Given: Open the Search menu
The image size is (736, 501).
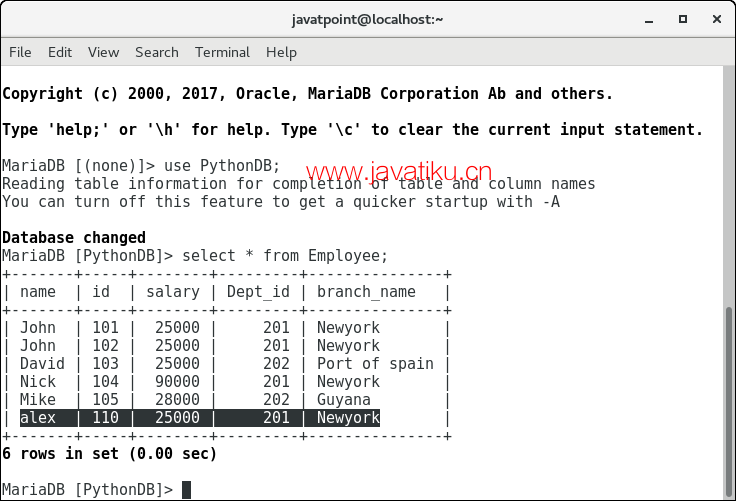Looking at the screenshot, I should pos(157,52).
